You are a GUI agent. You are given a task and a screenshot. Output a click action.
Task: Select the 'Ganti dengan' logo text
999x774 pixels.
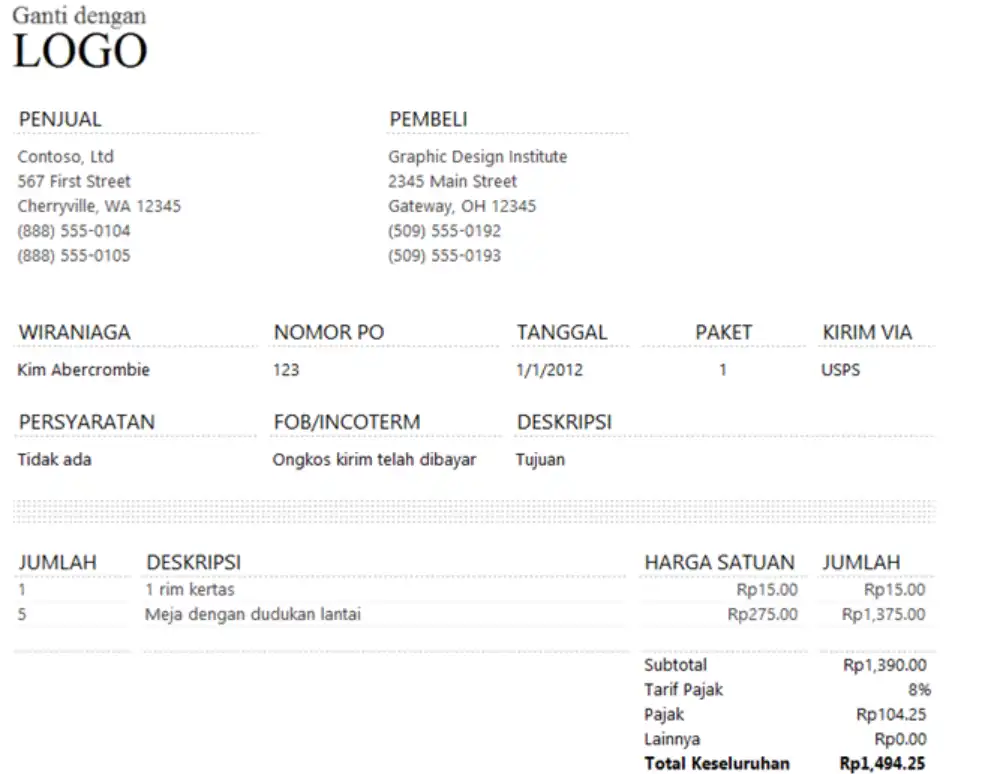[78, 16]
